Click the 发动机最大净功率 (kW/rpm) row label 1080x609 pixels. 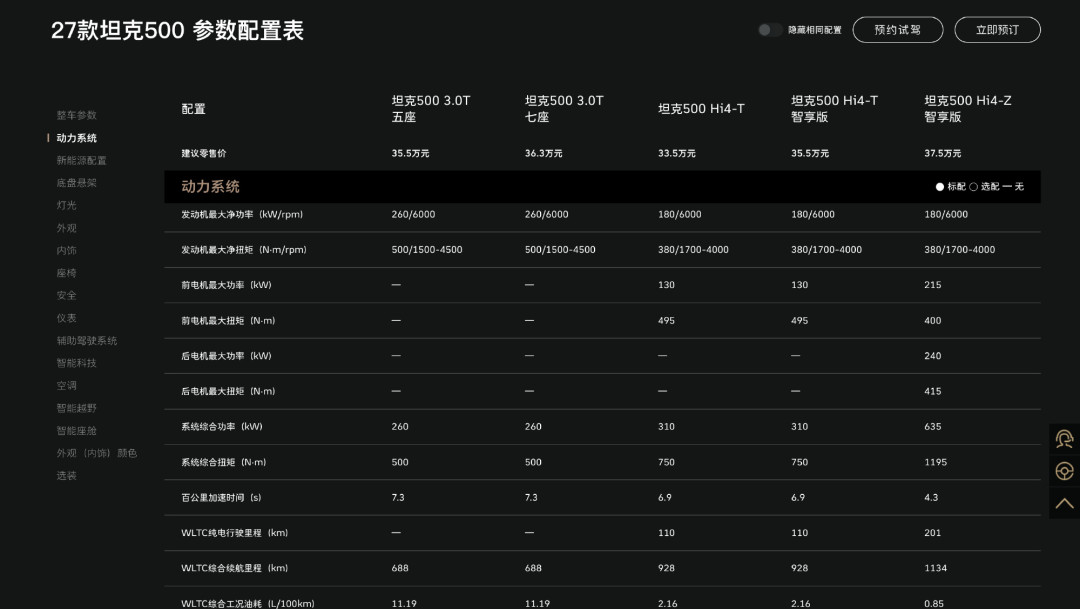242,214
